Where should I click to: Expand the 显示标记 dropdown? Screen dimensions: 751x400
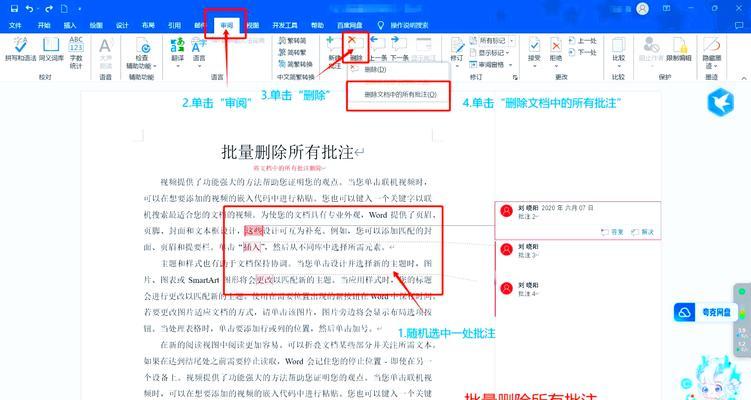489,53
